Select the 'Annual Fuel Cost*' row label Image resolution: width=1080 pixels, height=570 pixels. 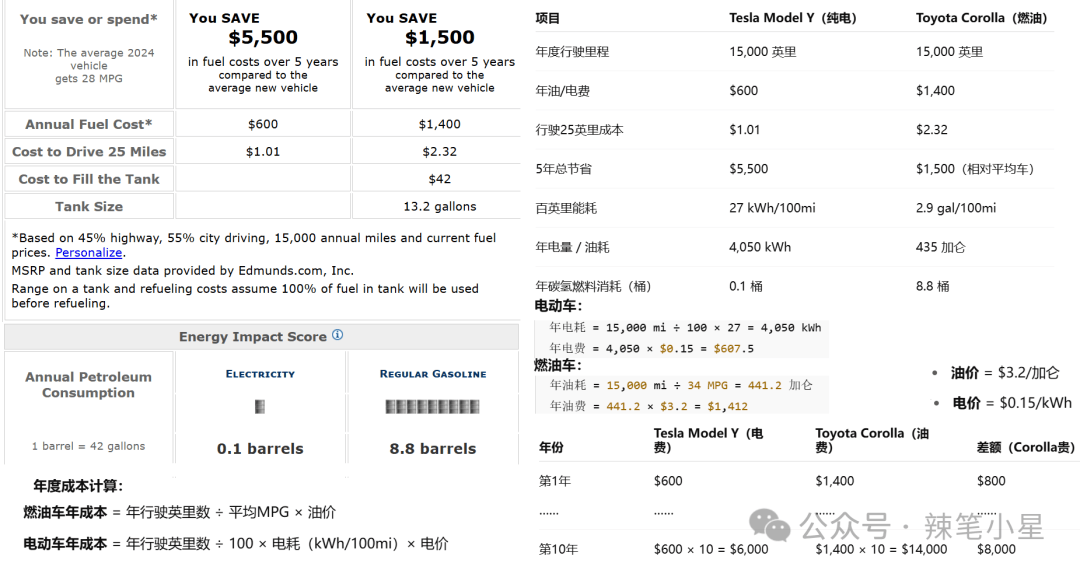click(89, 125)
